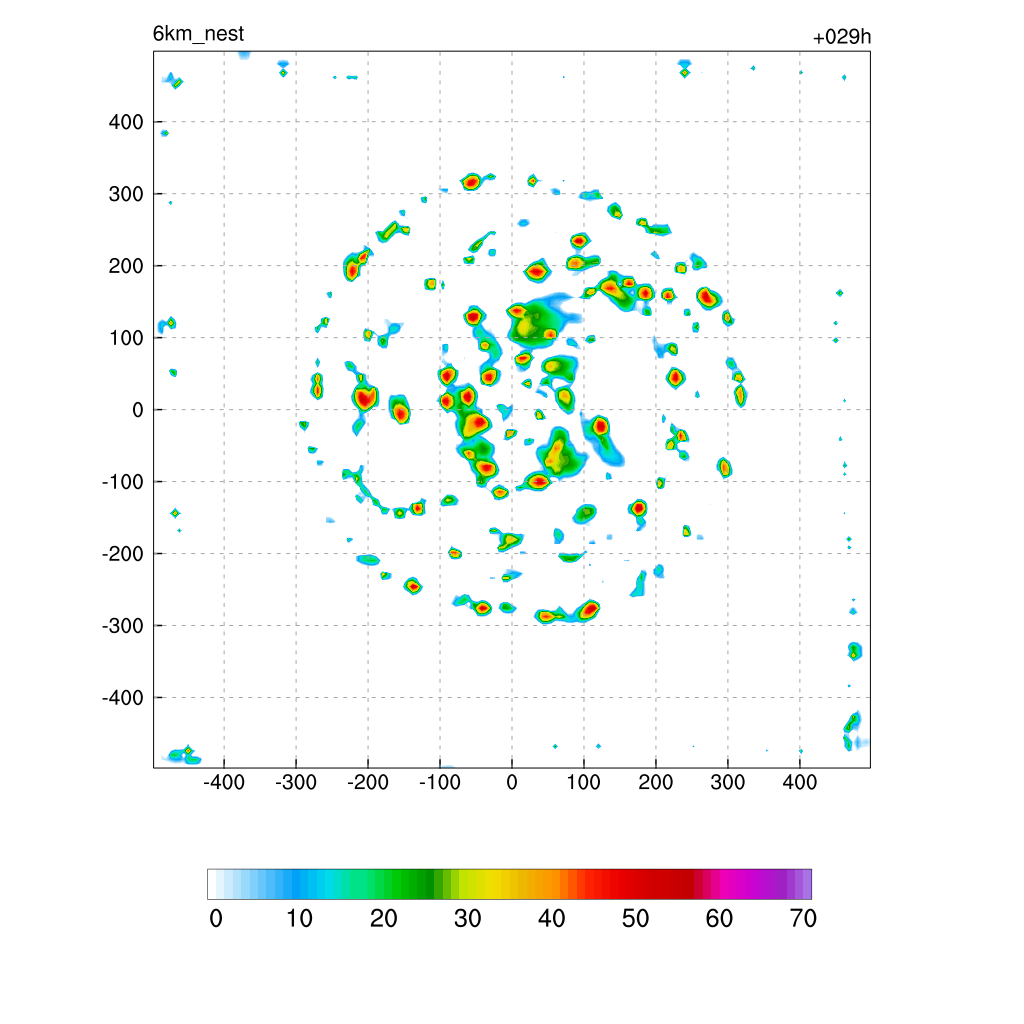The image size is (1024, 1024).
Task: Click the x-axis tick label "-400"
Action: point(223,782)
